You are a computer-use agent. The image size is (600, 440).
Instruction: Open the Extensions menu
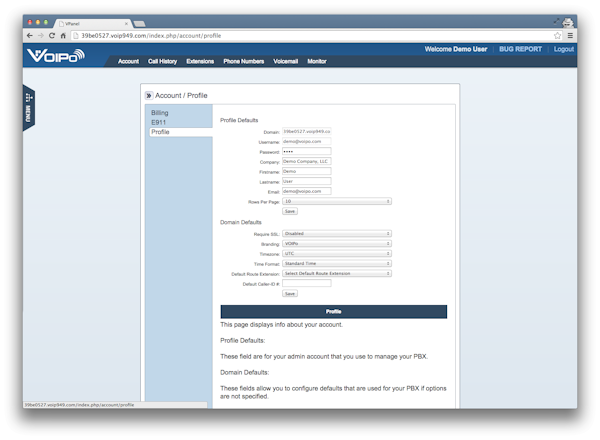pos(200,61)
